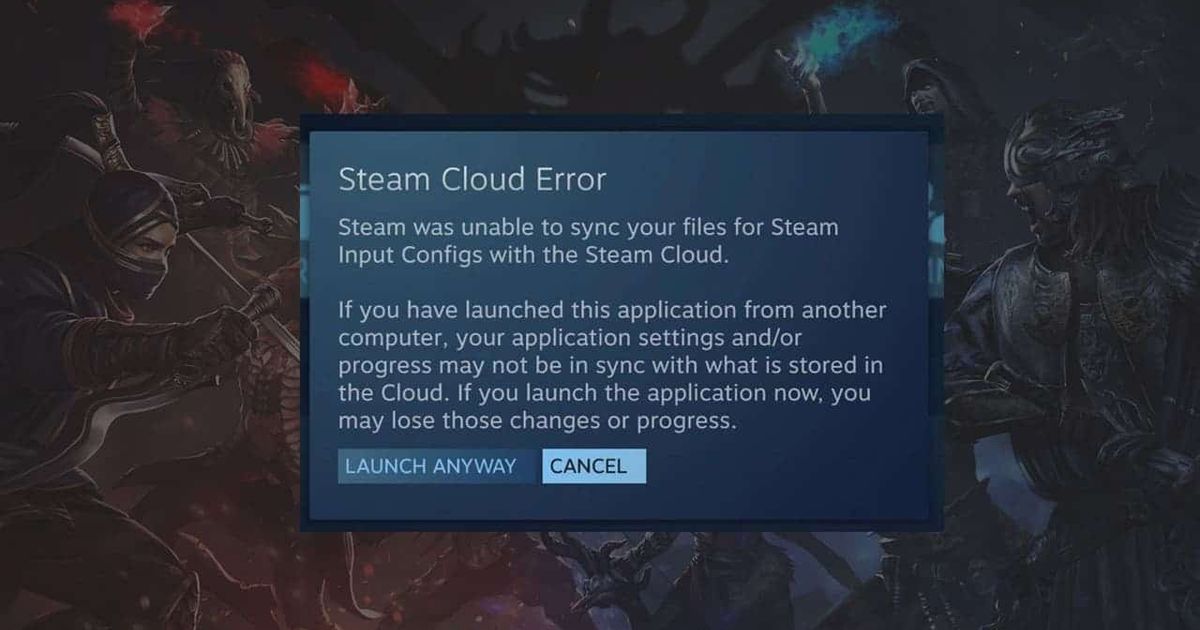
Task: Click the LAUNCH ANYWAY button
Action: (431, 466)
